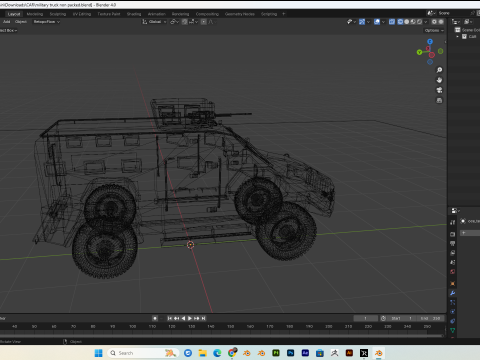The image size is (480, 360).
Task: Open object type visibility dropdown
Action: click(351, 22)
